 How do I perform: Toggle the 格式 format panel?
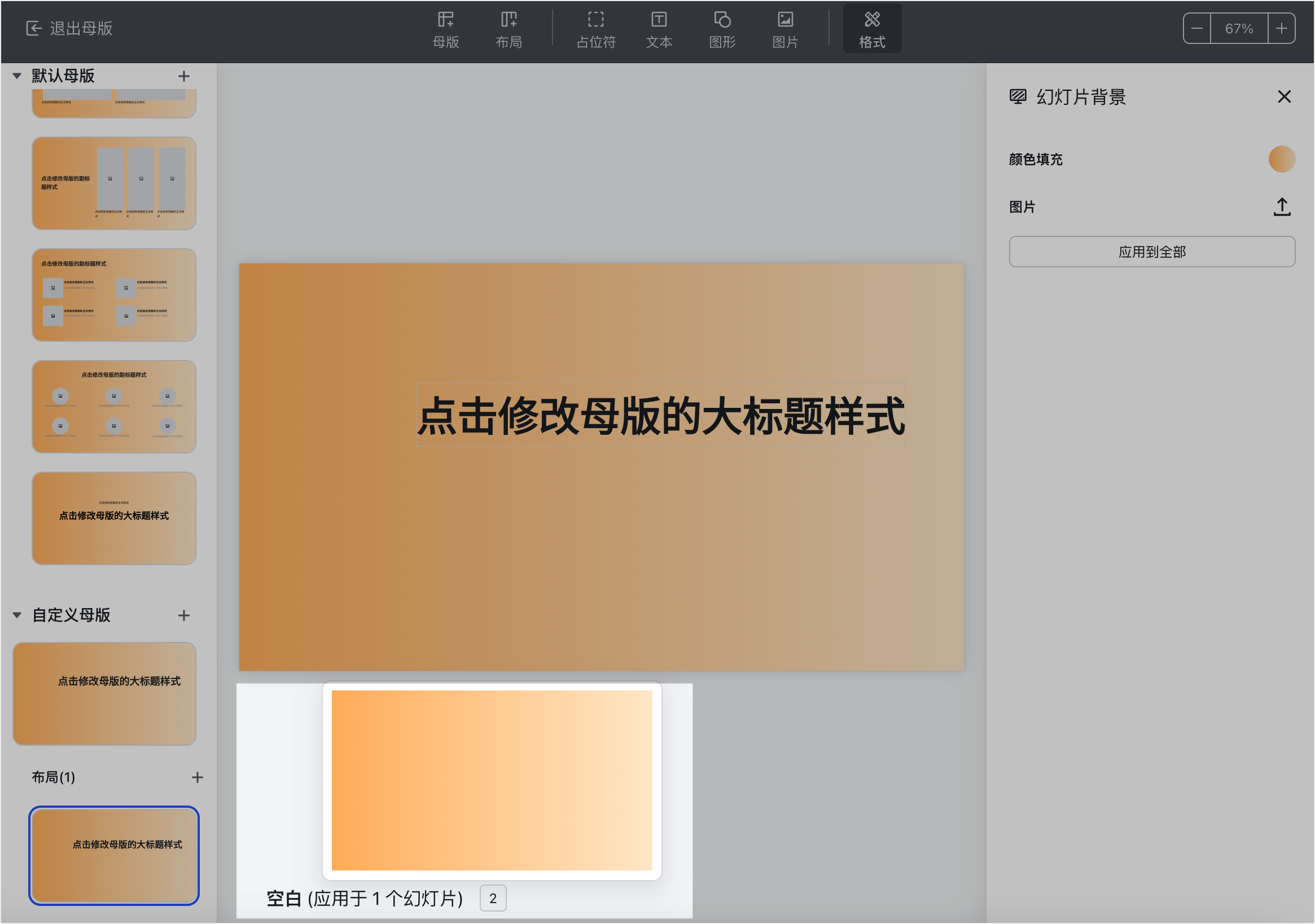point(872,29)
